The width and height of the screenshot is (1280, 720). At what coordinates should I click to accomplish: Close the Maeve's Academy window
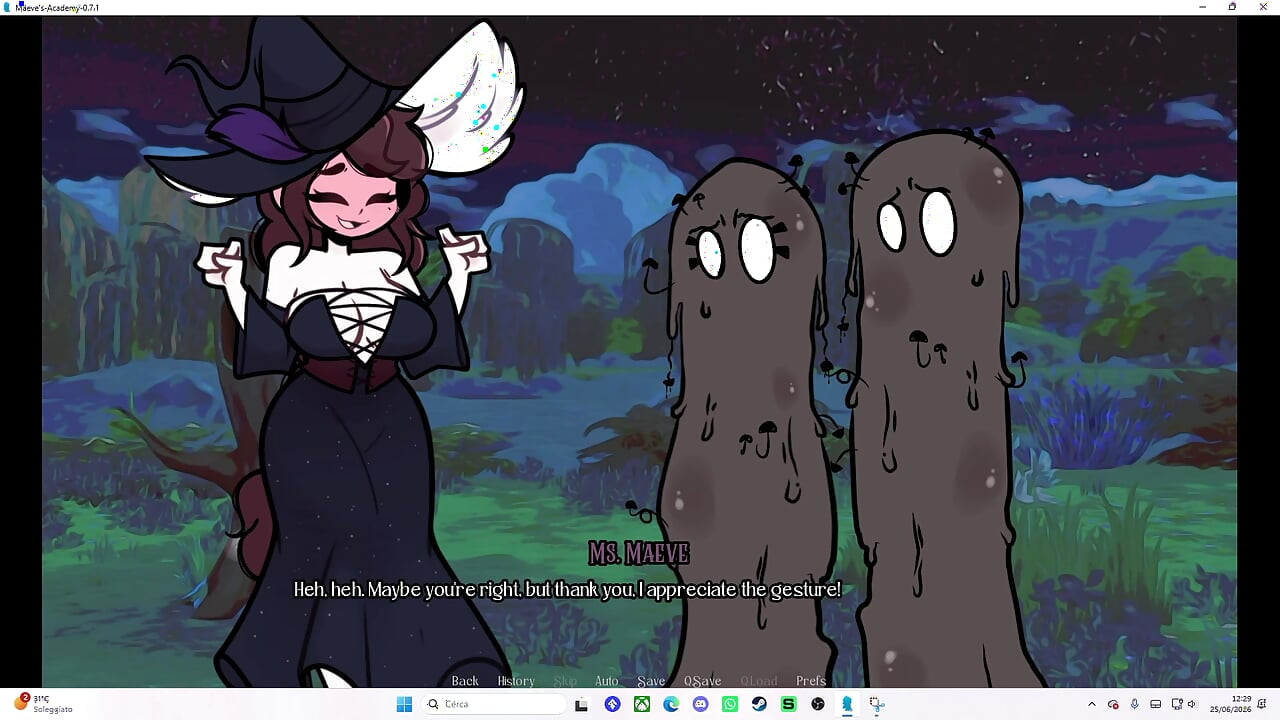tap(1263, 7)
